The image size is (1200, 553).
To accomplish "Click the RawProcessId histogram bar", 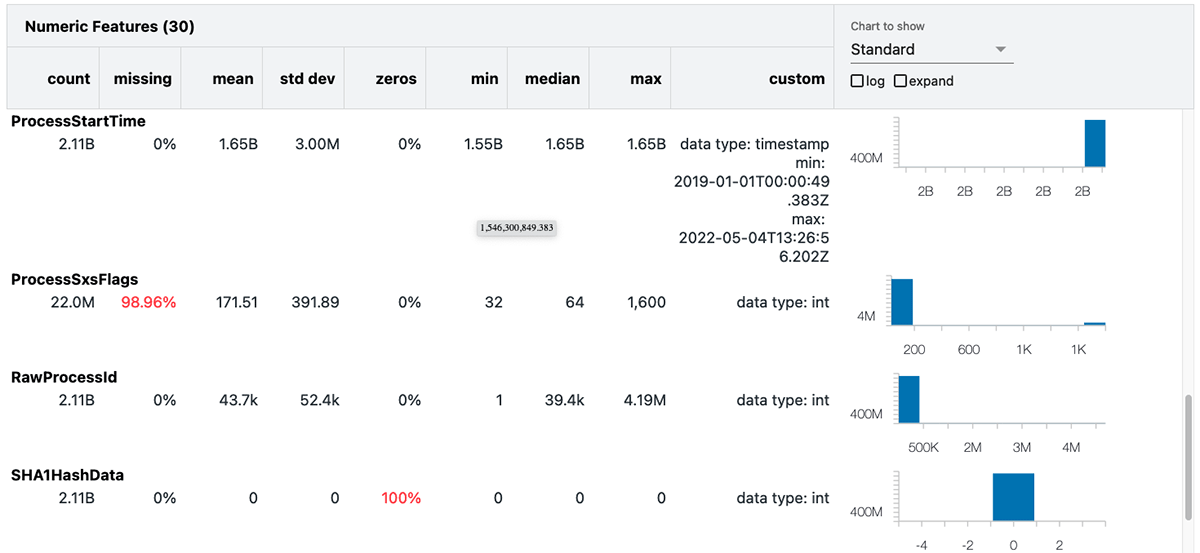I will (908, 399).
